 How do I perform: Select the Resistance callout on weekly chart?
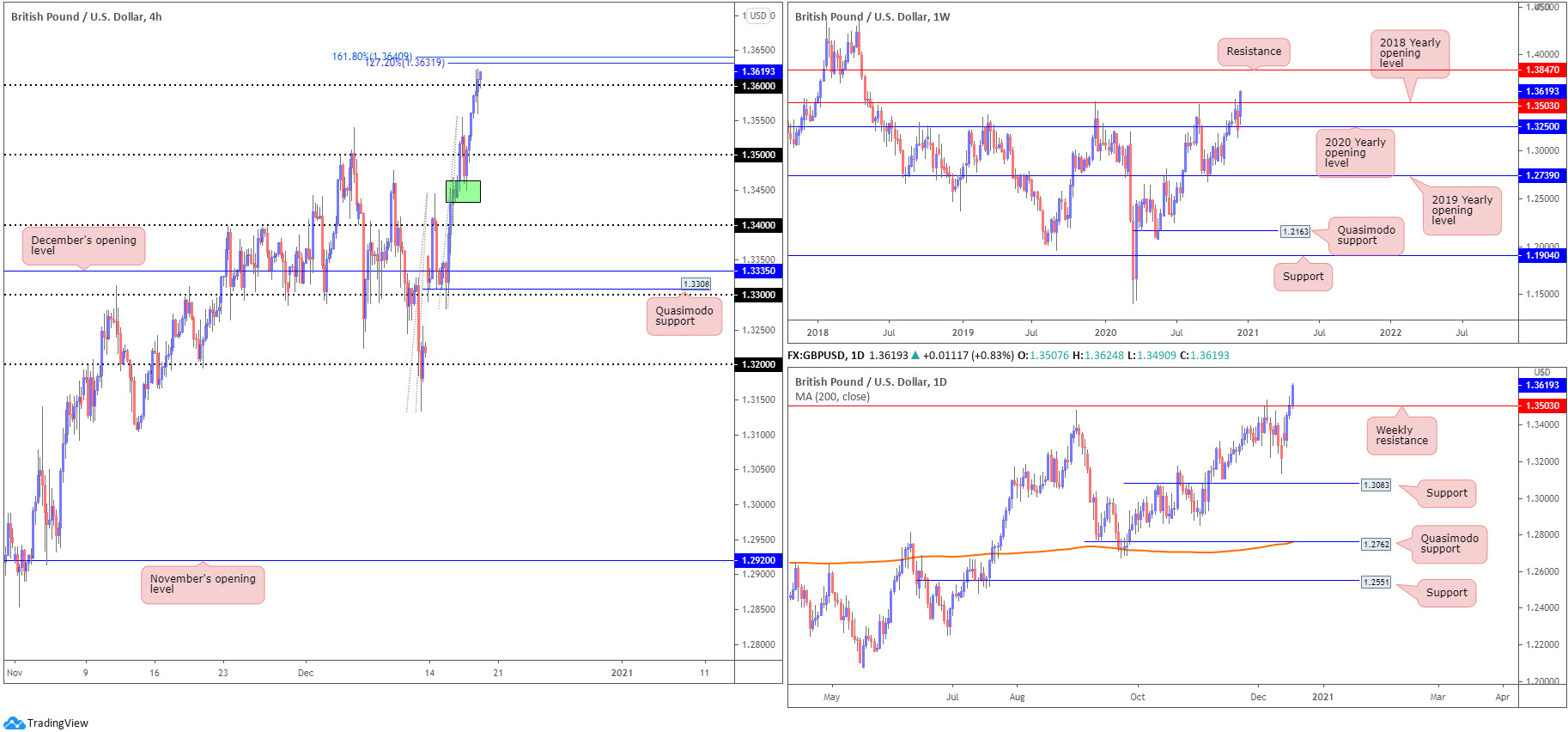coord(1254,52)
